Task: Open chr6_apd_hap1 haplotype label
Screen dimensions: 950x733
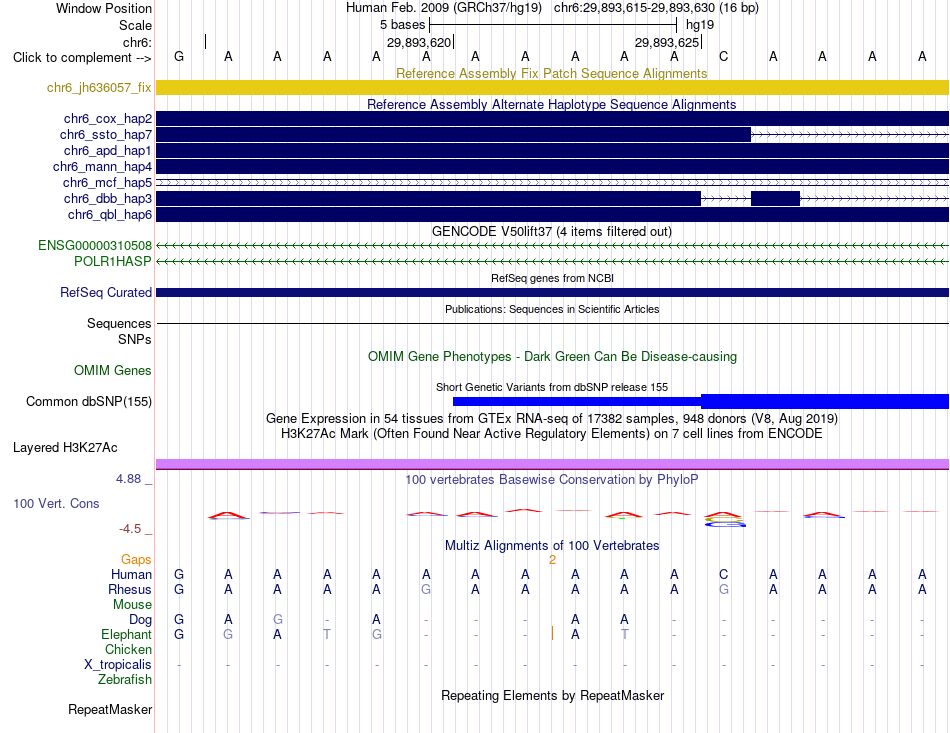Action: click(107, 150)
